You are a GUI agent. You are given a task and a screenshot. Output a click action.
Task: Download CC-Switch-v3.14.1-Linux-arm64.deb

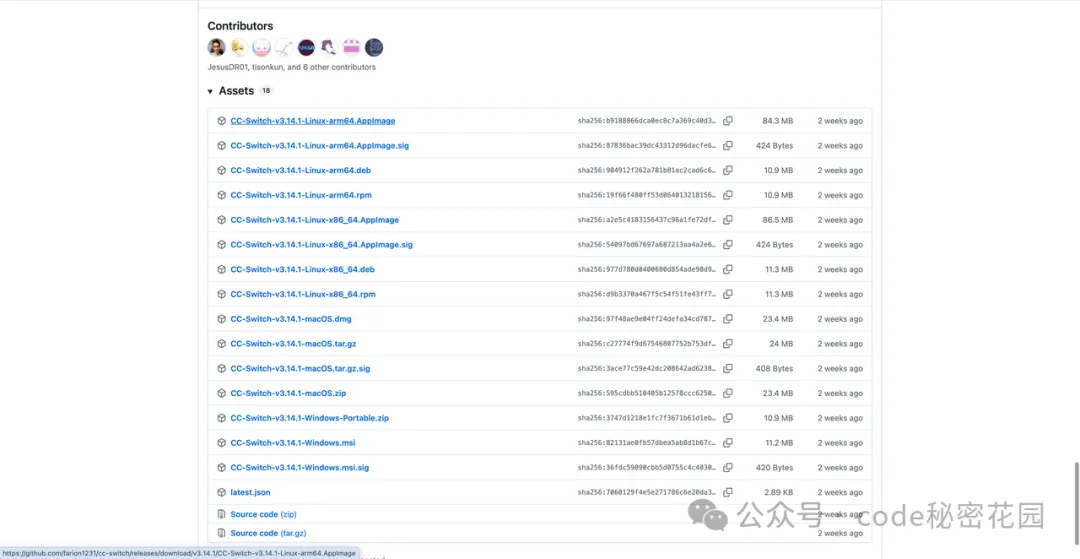[300, 170]
